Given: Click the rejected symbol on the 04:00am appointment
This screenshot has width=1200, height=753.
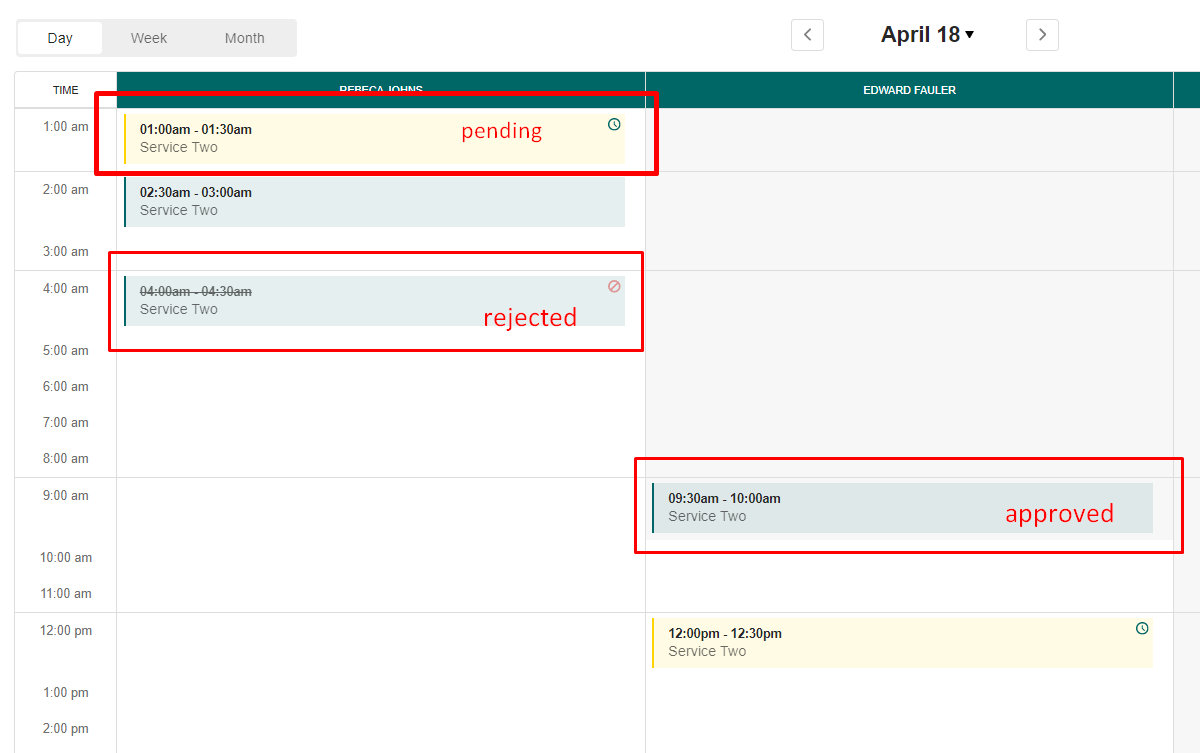Looking at the screenshot, I should pos(614,286).
